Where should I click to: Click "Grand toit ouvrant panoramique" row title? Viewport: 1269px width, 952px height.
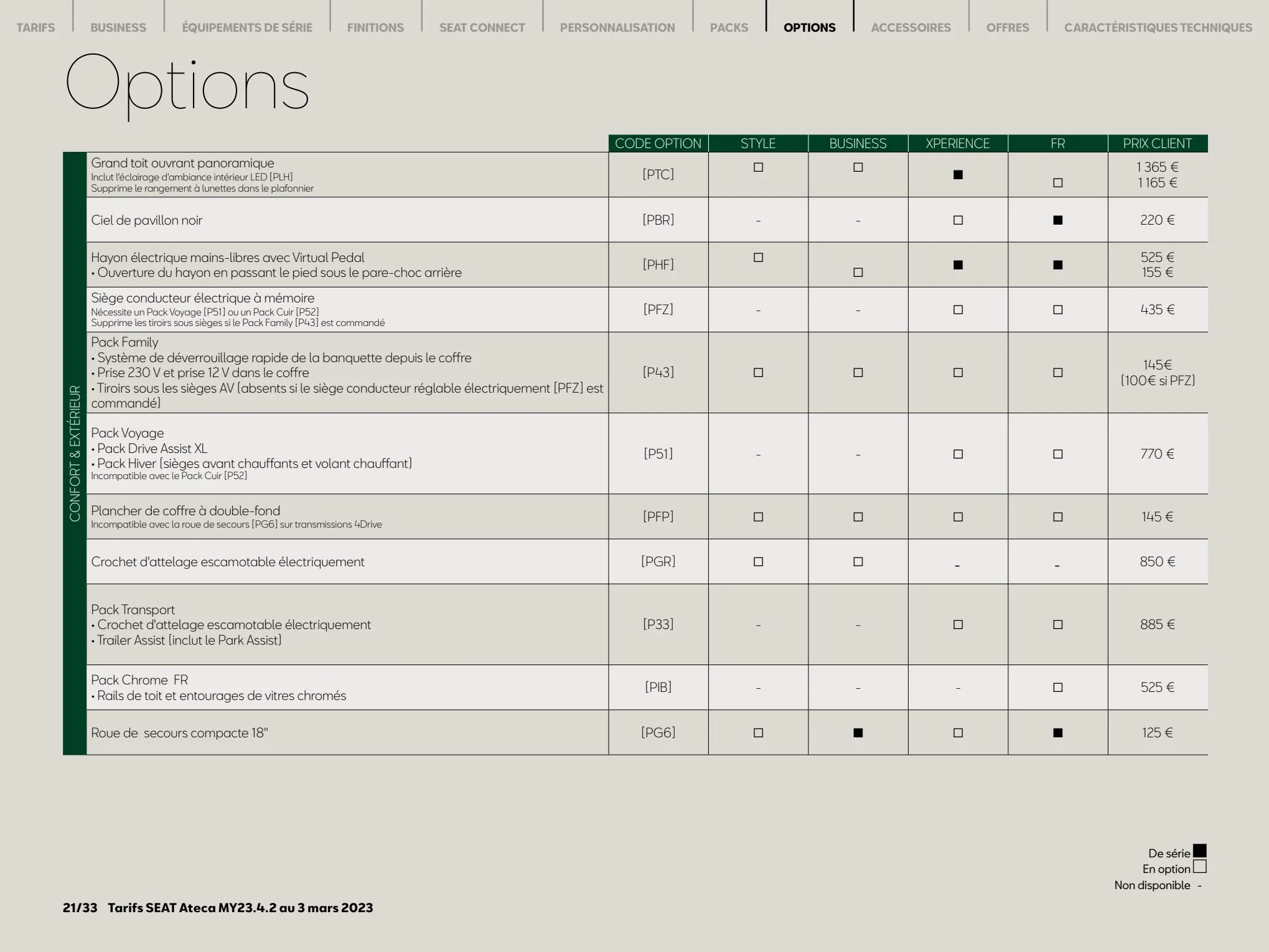182,164
